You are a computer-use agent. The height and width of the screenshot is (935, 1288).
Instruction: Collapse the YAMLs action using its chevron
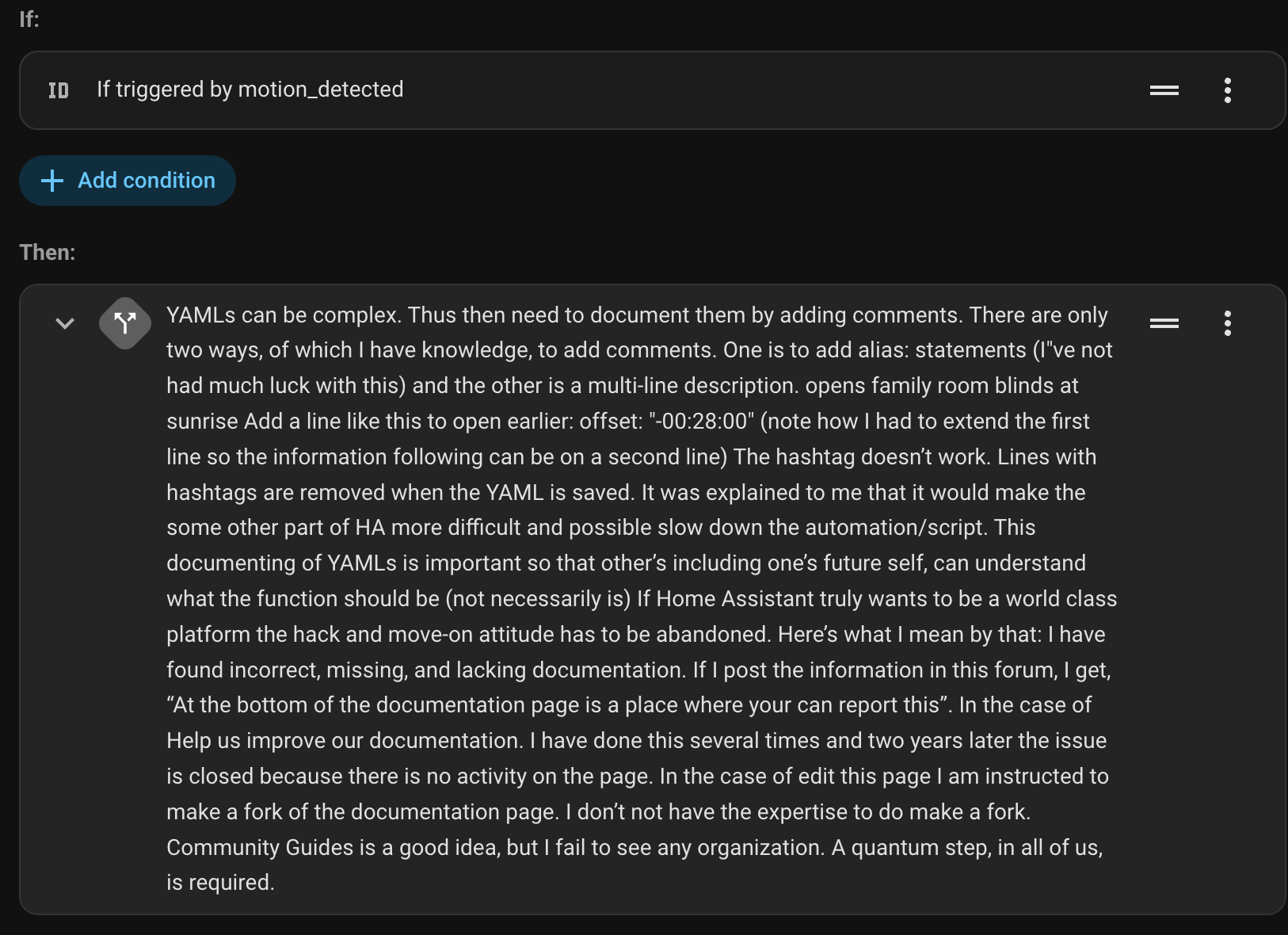click(x=65, y=323)
